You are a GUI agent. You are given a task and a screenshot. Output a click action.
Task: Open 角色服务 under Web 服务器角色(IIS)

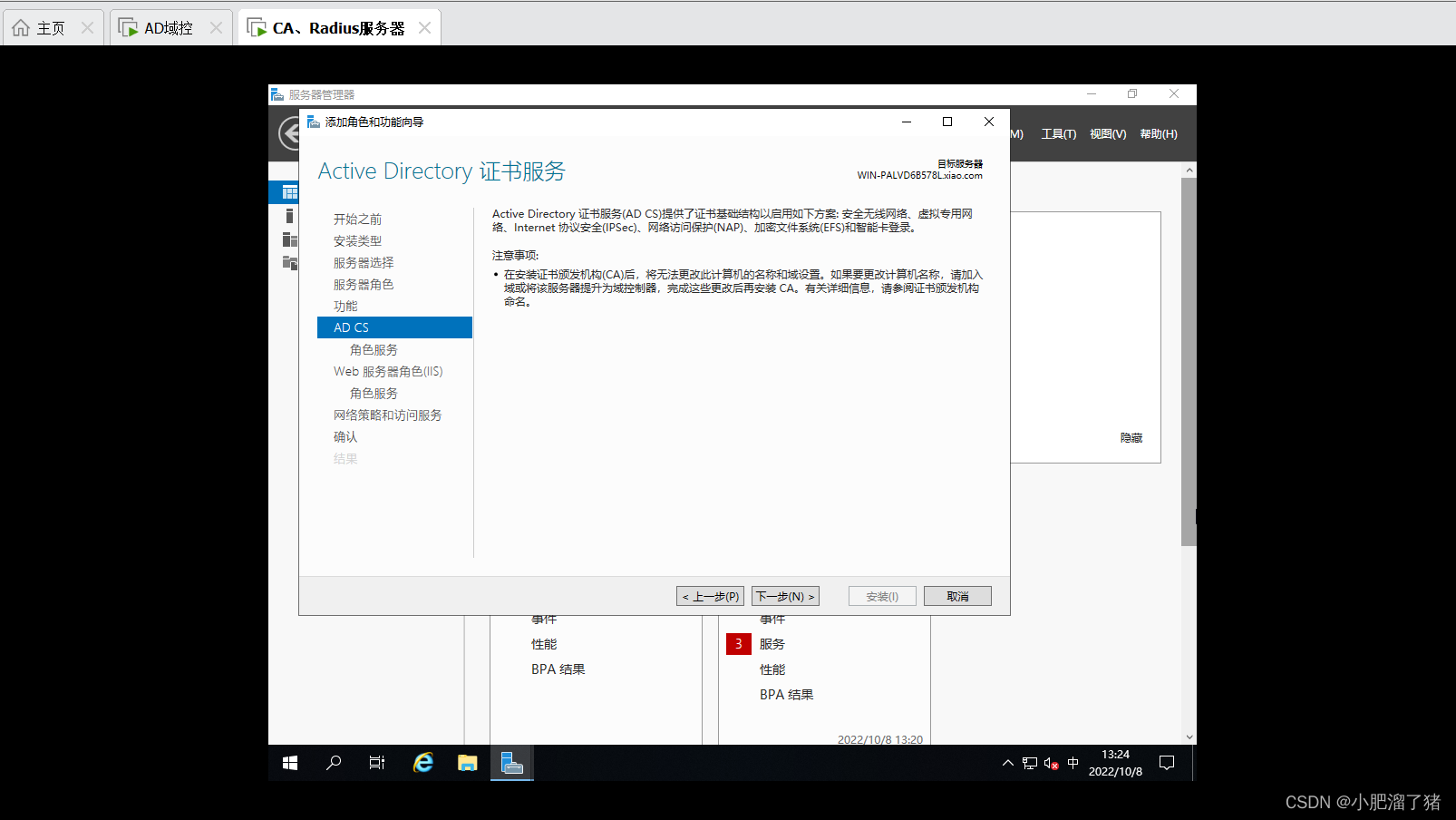click(x=374, y=393)
